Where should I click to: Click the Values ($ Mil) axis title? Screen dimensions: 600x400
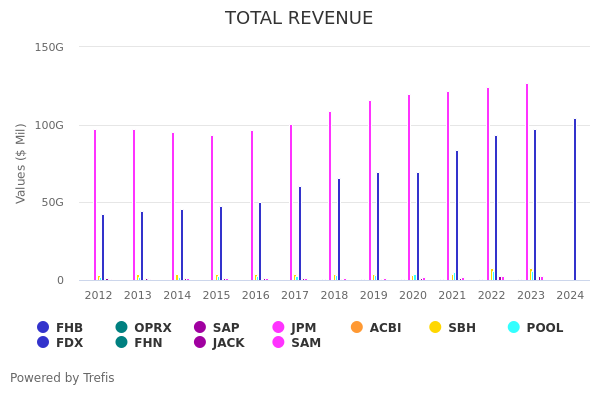pyautogui.click(x=22, y=163)
